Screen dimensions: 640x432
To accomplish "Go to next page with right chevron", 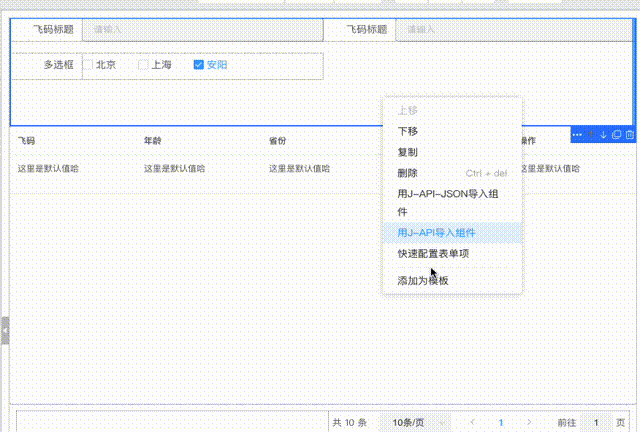I will pos(529,423).
